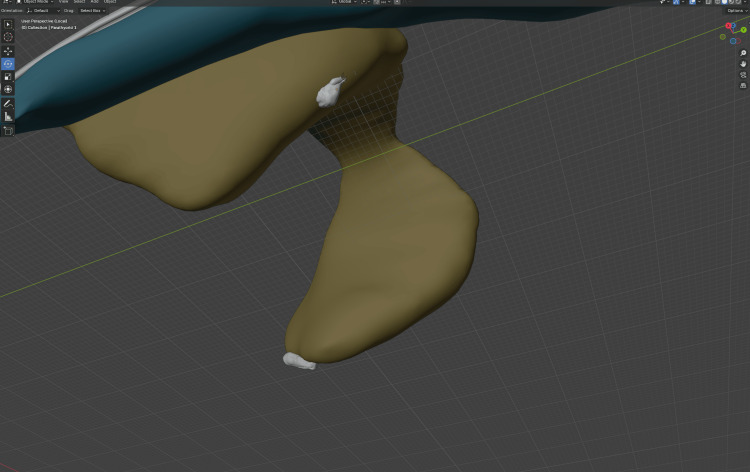This screenshot has width=750, height=472.
Task: Select the Move tool
Action: 8,51
